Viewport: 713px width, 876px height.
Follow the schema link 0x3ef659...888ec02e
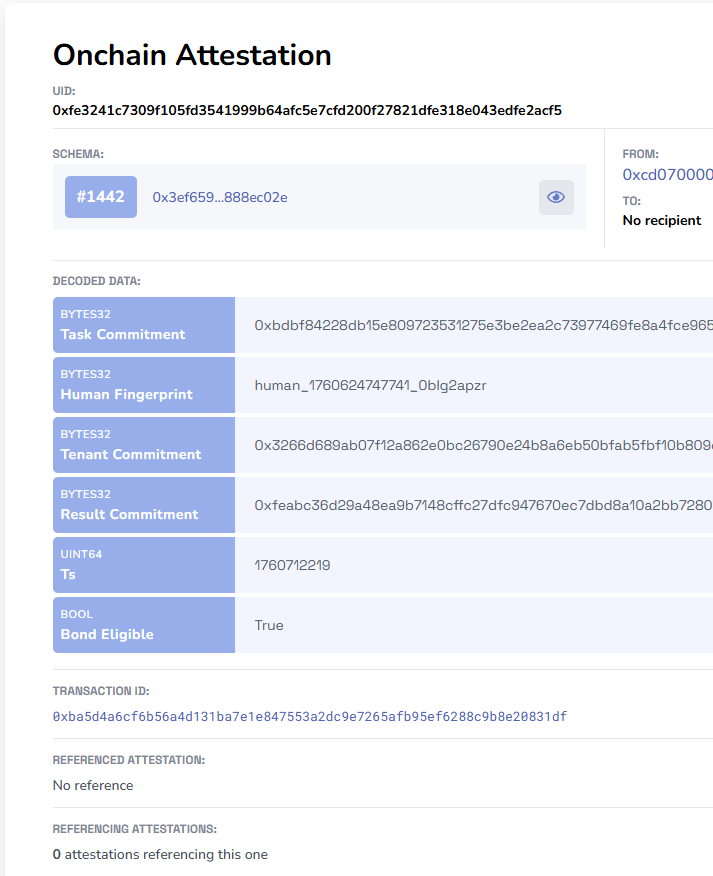(220, 197)
